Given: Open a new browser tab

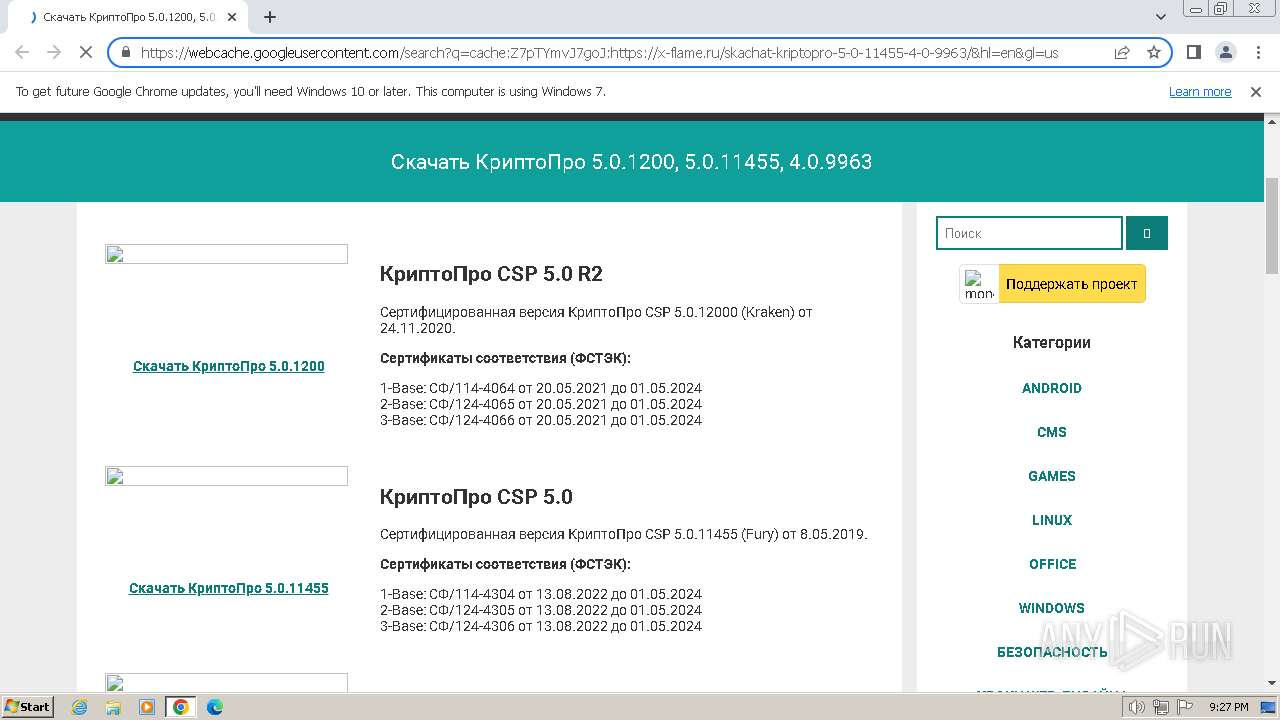Looking at the screenshot, I should 270,17.
